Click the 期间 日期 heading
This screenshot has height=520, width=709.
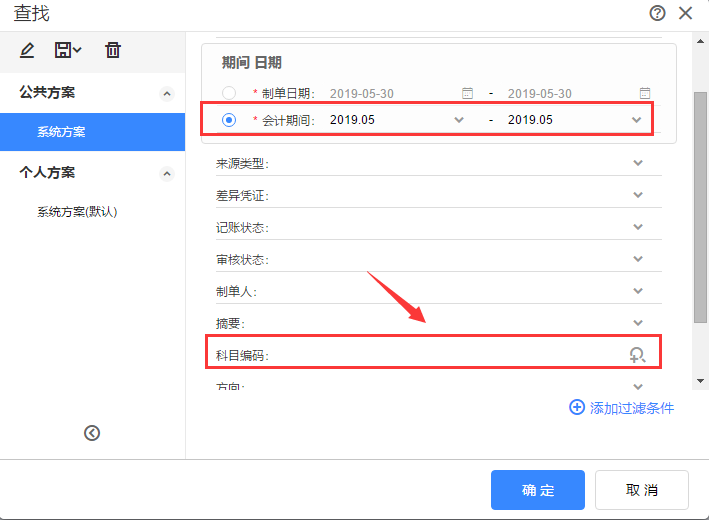tap(251, 62)
